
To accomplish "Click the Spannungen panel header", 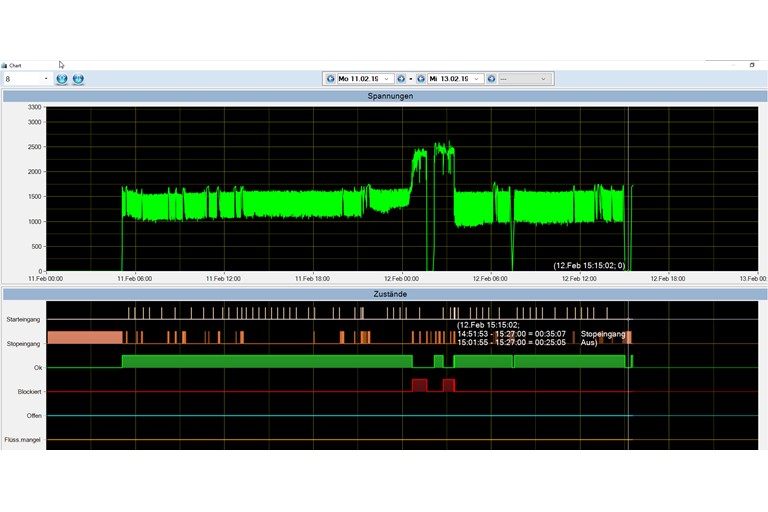I will click(384, 96).
